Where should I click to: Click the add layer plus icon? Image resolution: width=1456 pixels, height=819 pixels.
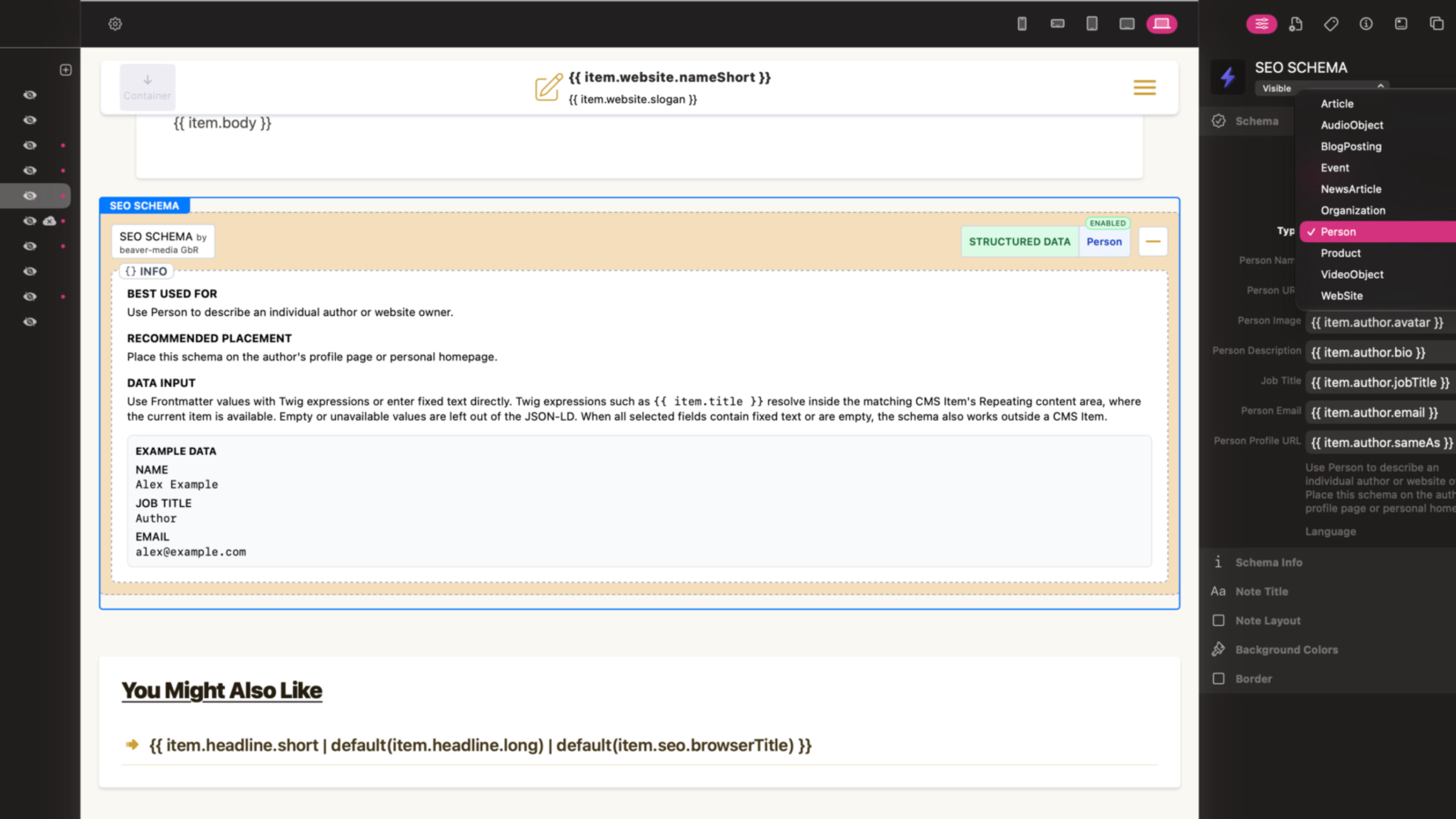[x=66, y=70]
